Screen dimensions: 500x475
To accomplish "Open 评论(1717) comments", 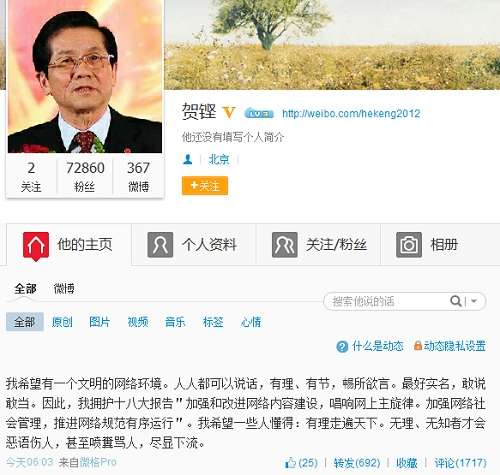I will tap(460, 463).
